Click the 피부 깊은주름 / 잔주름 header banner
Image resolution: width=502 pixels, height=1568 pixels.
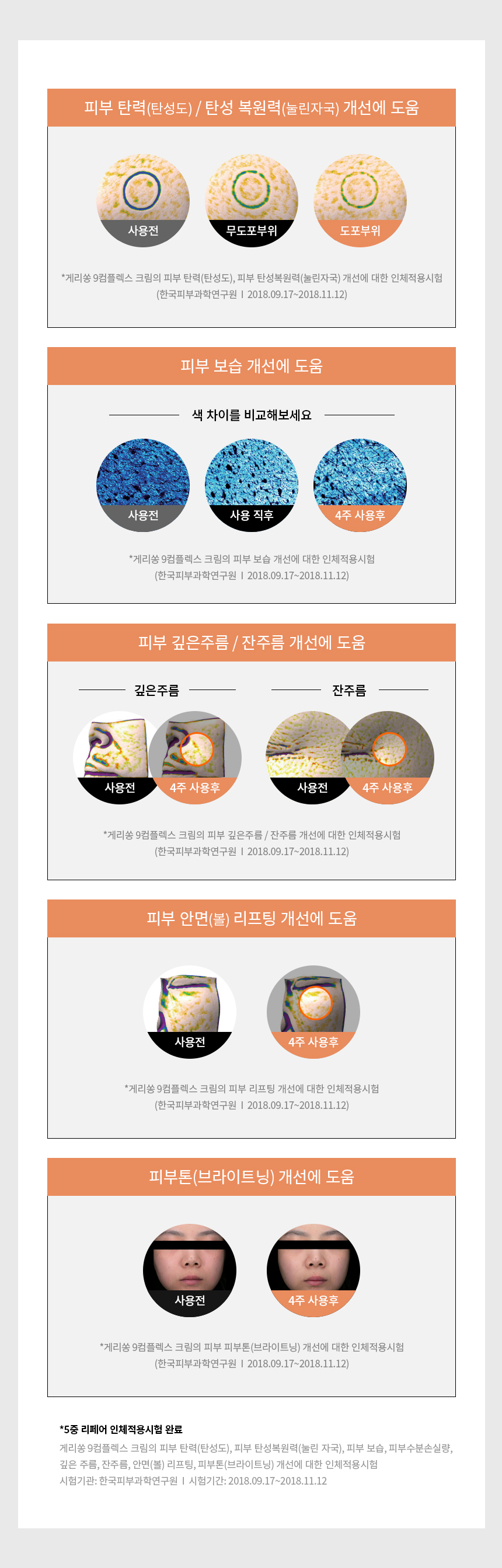[x=252, y=642]
